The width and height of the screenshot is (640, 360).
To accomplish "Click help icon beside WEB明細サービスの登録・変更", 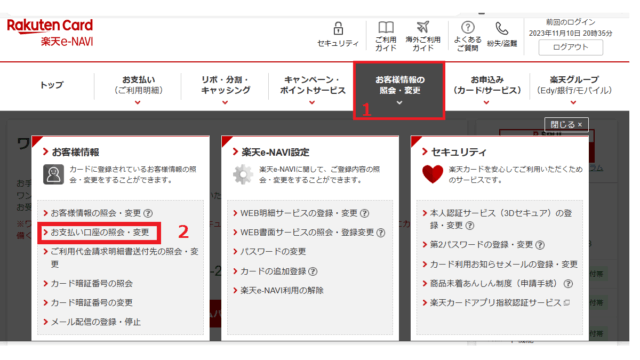I will pyautogui.click(x=365, y=213).
